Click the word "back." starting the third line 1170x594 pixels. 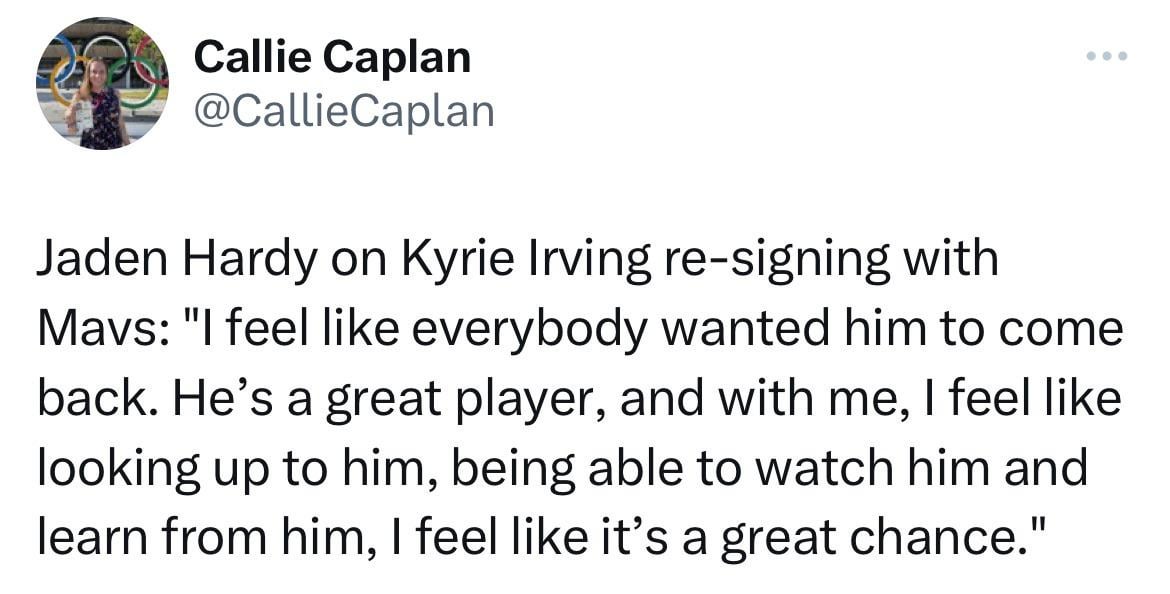(x=96, y=400)
